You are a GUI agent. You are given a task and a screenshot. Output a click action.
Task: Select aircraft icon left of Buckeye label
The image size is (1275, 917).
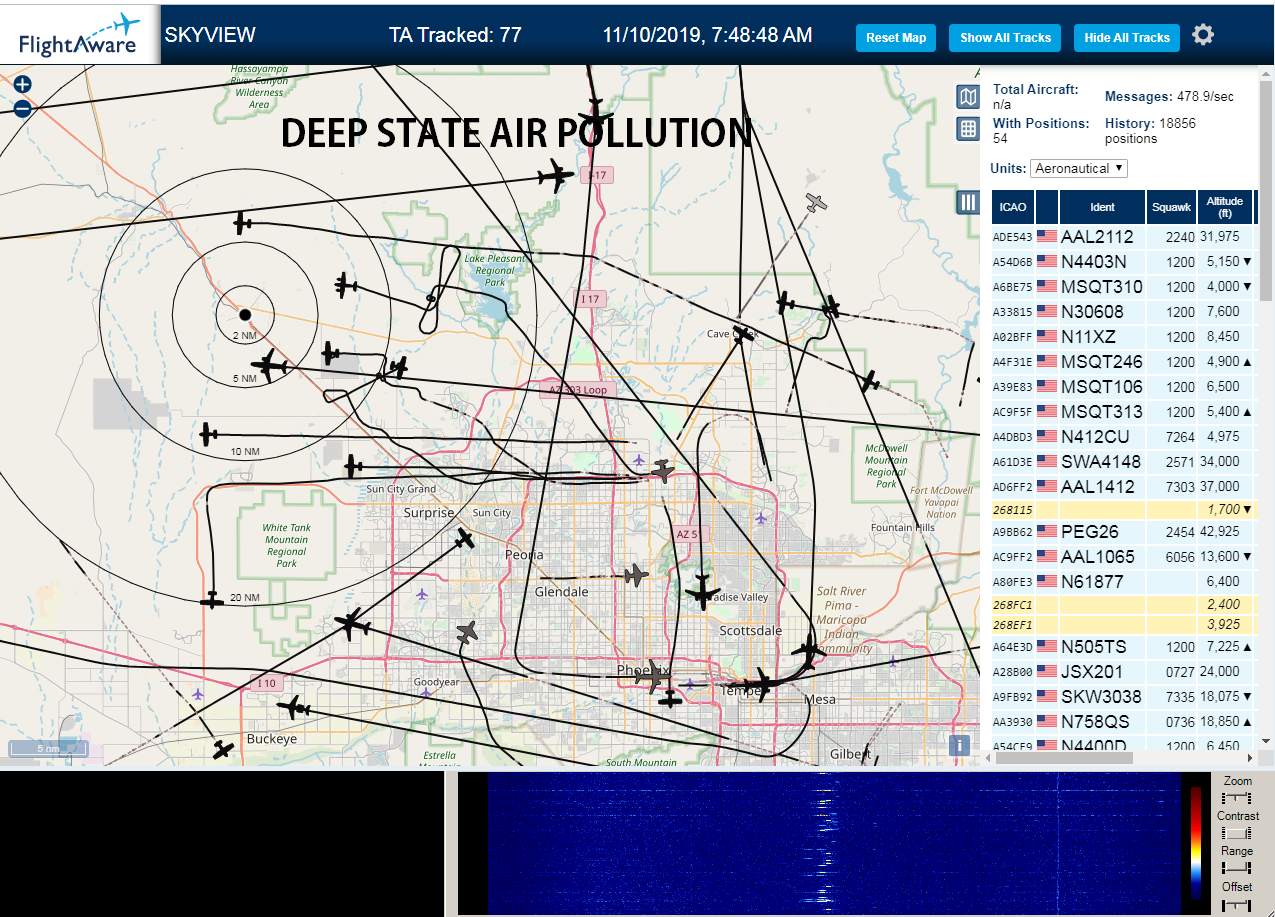point(224,750)
